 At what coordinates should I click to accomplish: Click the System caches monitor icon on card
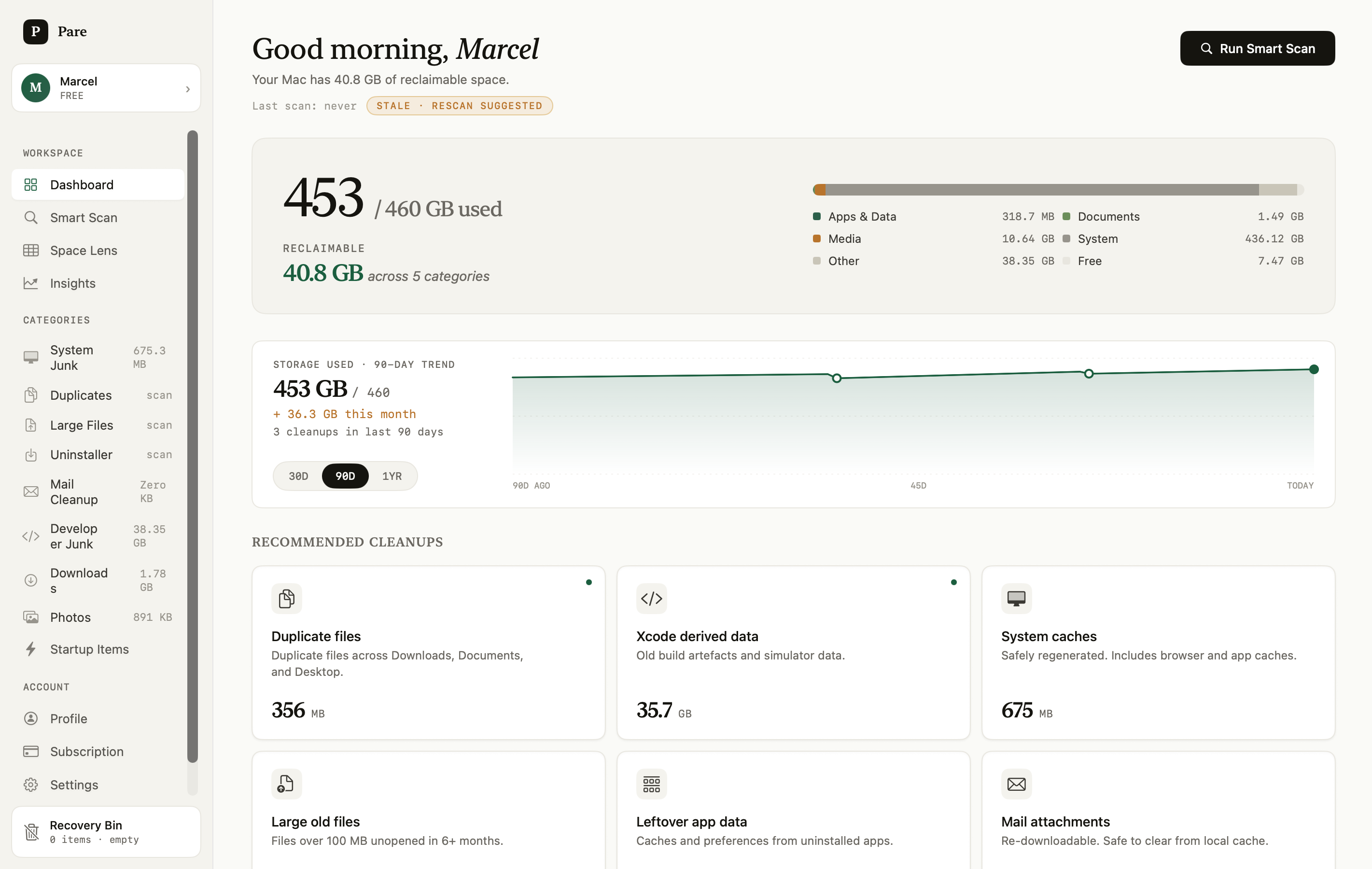pos(1017,598)
